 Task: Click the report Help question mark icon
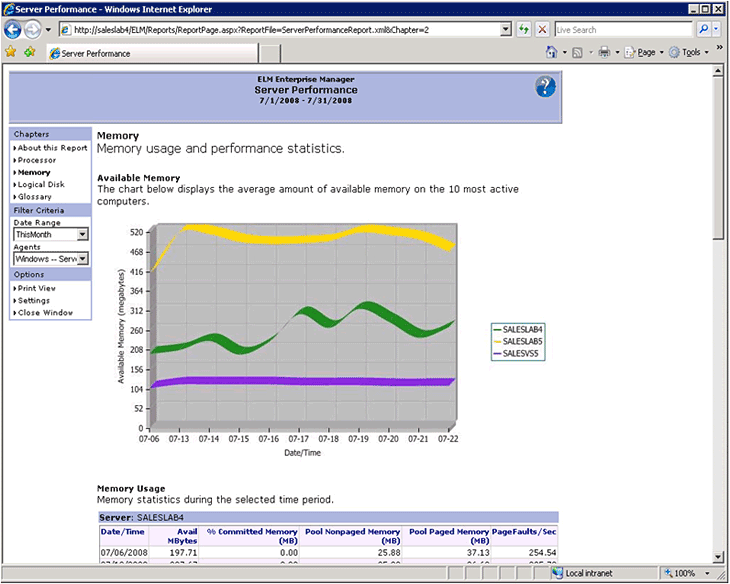click(545, 87)
